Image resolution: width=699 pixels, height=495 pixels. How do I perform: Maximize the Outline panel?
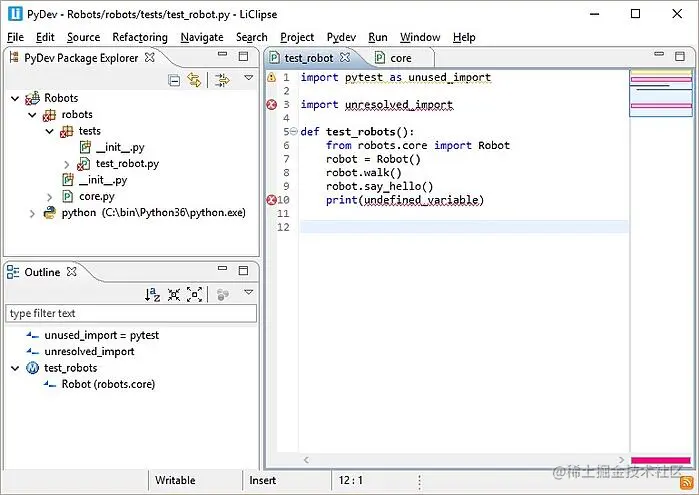click(243, 270)
